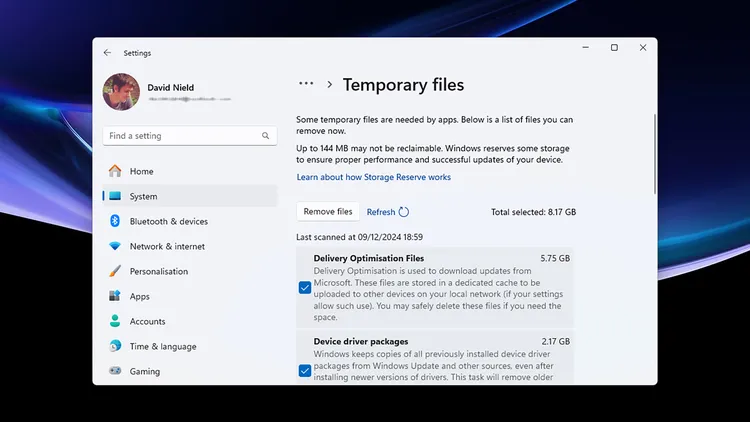The height and width of the screenshot is (422, 750).
Task: Open Personalisation paintbrush icon
Action: click(115, 271)
